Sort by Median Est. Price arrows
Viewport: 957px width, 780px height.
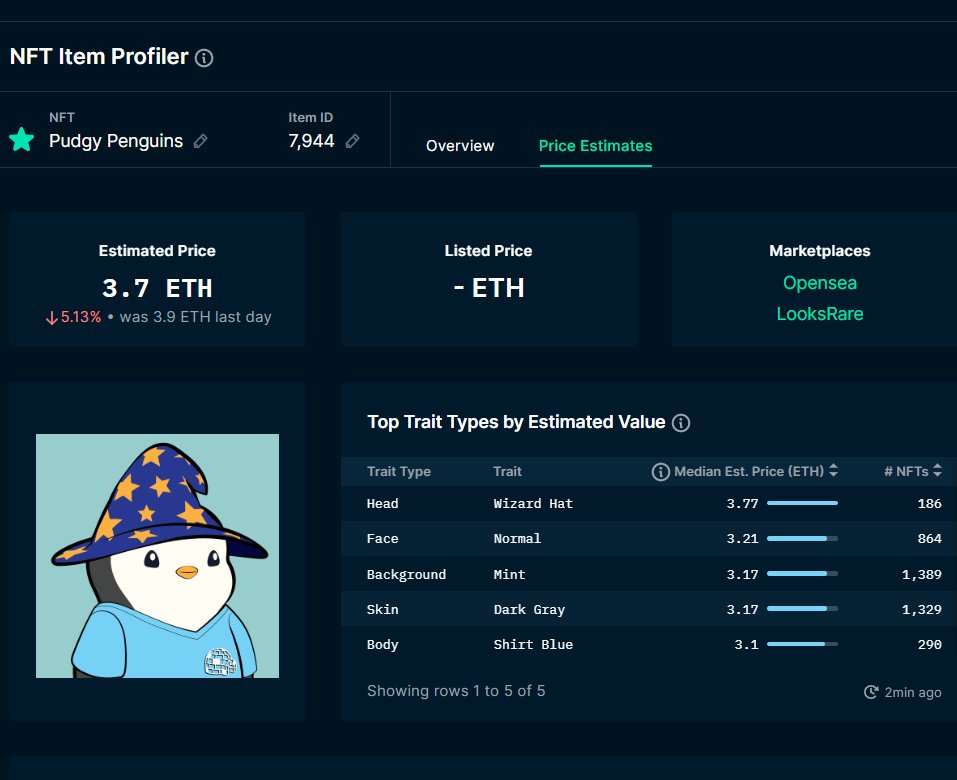(833, 471)
